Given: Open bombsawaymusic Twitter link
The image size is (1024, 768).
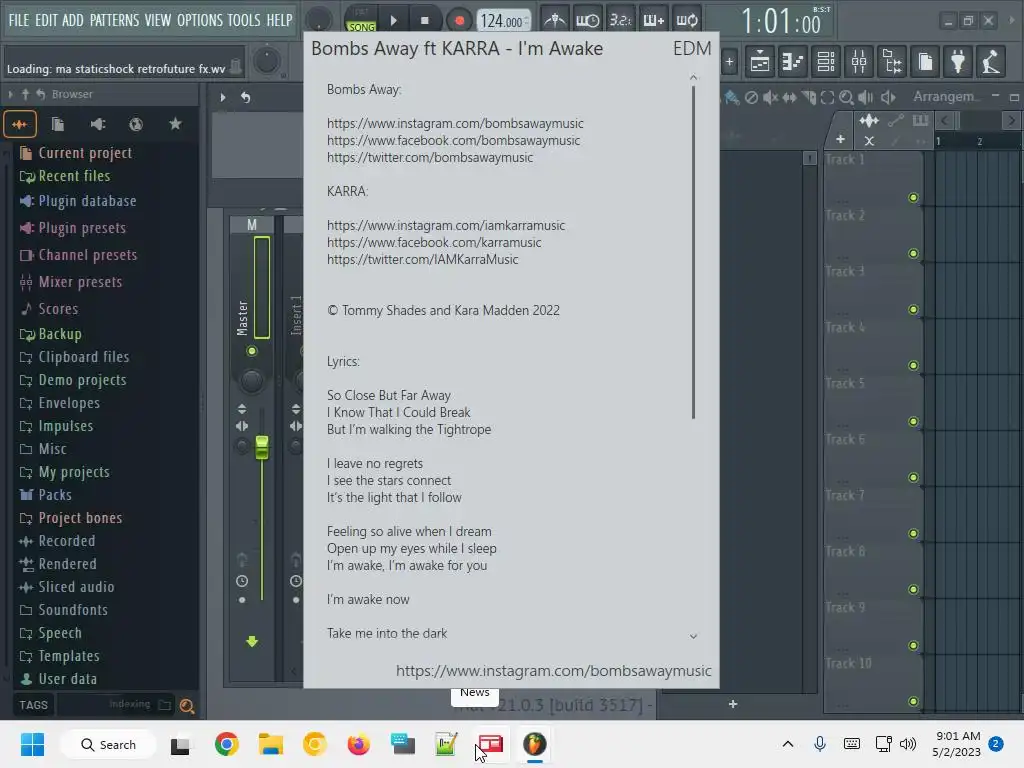Looking at the screenshot, I should [430, 157].
